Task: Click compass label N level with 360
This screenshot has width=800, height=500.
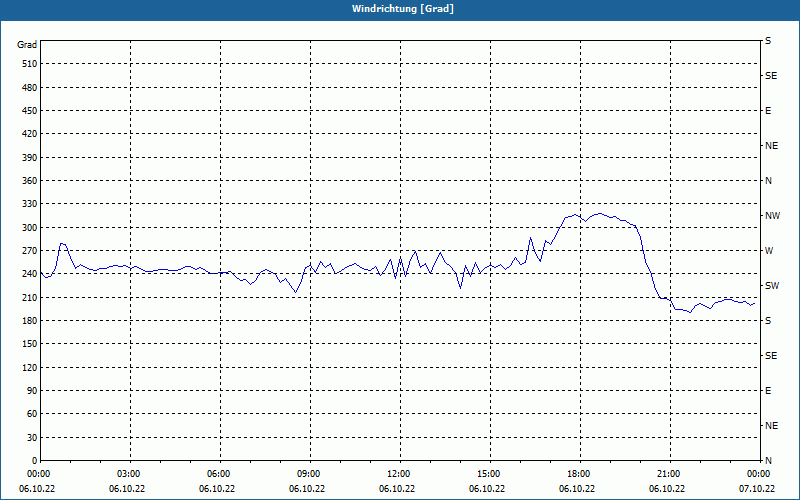Action: coord(768,181)
